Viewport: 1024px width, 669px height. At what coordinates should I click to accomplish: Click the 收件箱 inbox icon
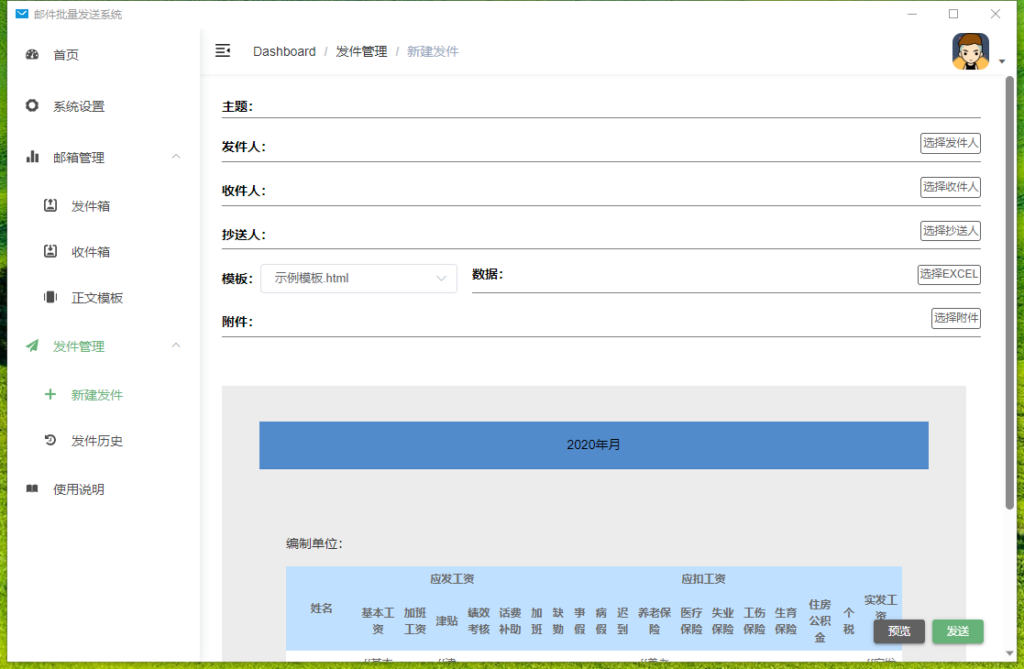point(50,251)
